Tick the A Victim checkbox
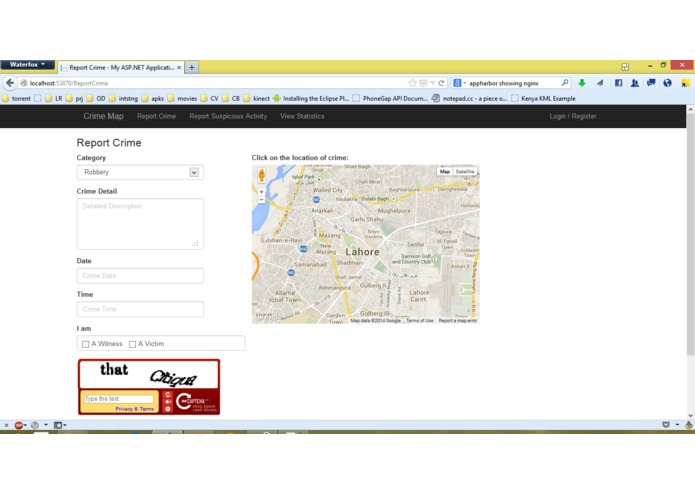Screen dimensions: 695x494 pos(132,344)
